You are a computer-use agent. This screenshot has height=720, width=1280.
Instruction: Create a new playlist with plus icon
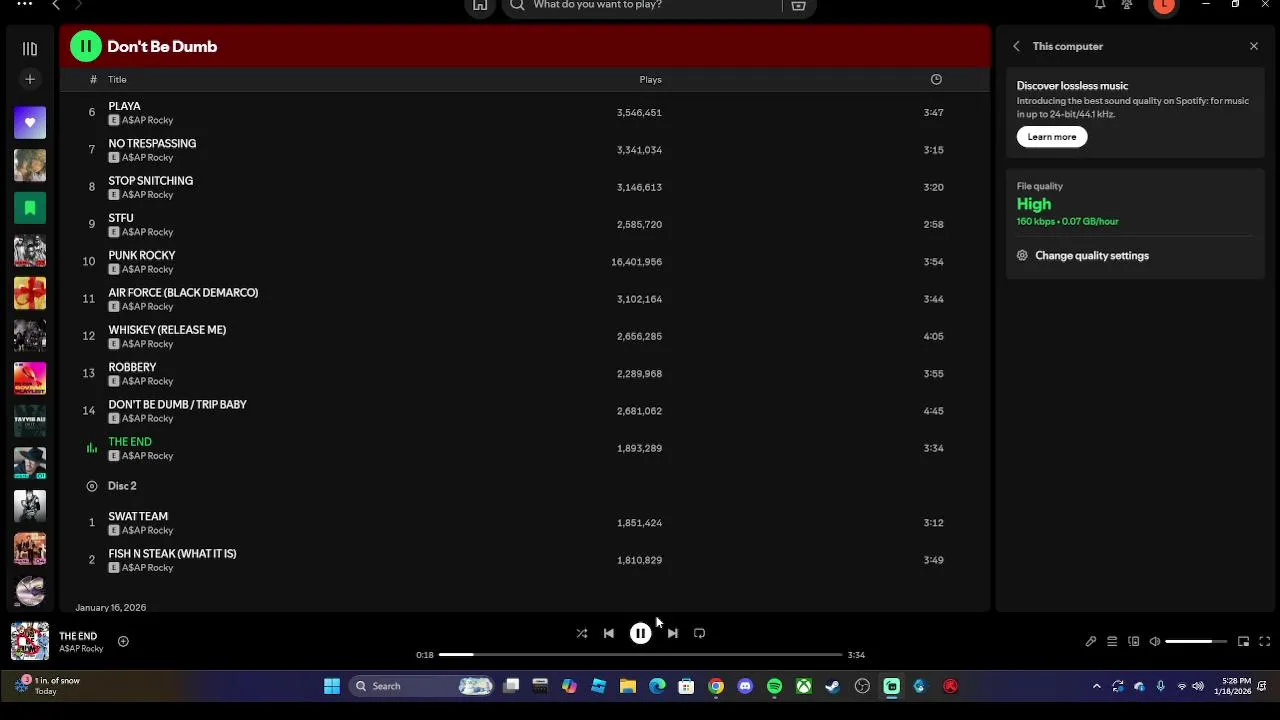pyautogui.click(x=30, y=79)
